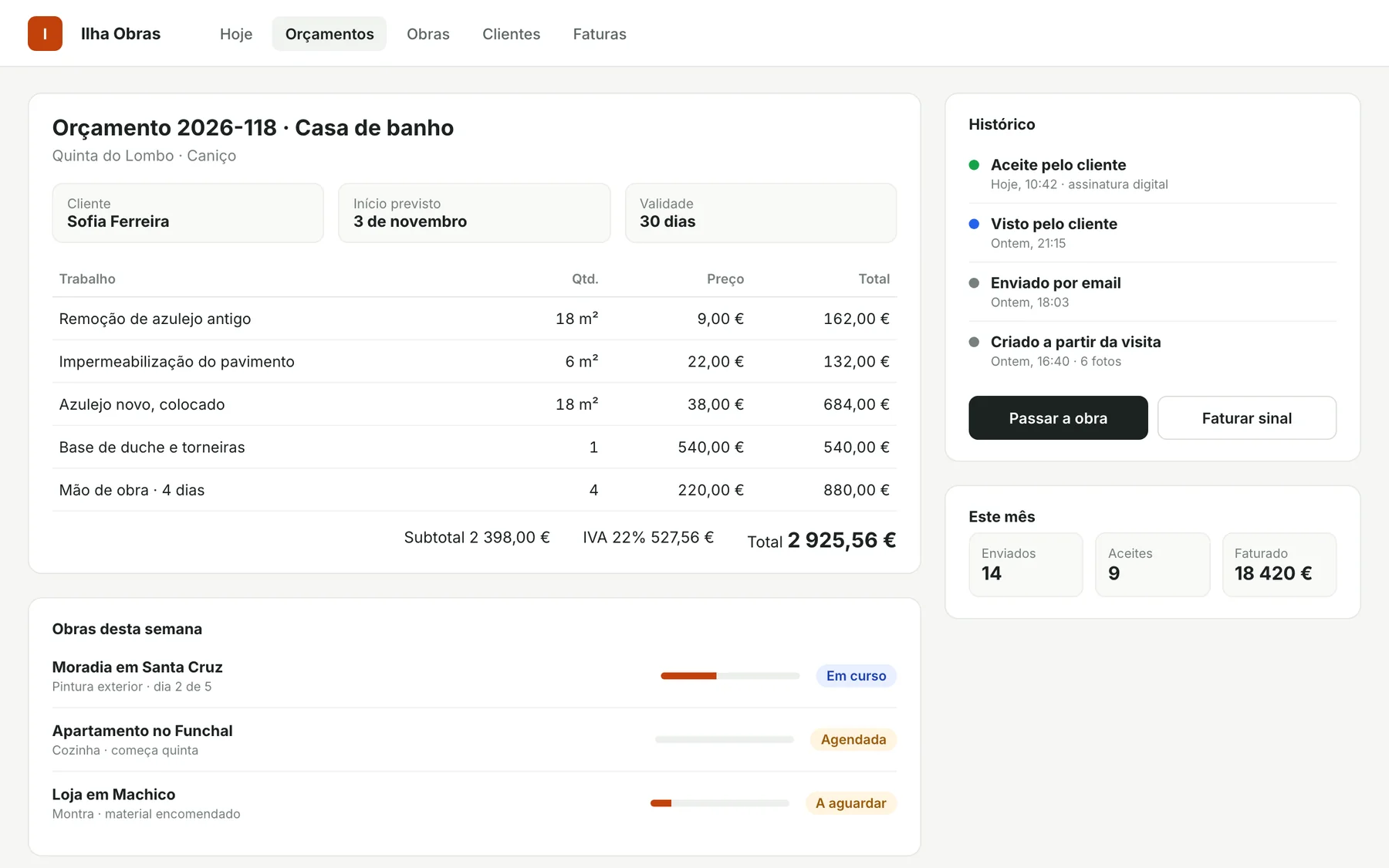Open the Cliente Sofia Ferreira card
The height and width of the screenshot is (868, 1389).
pos(188,213)
